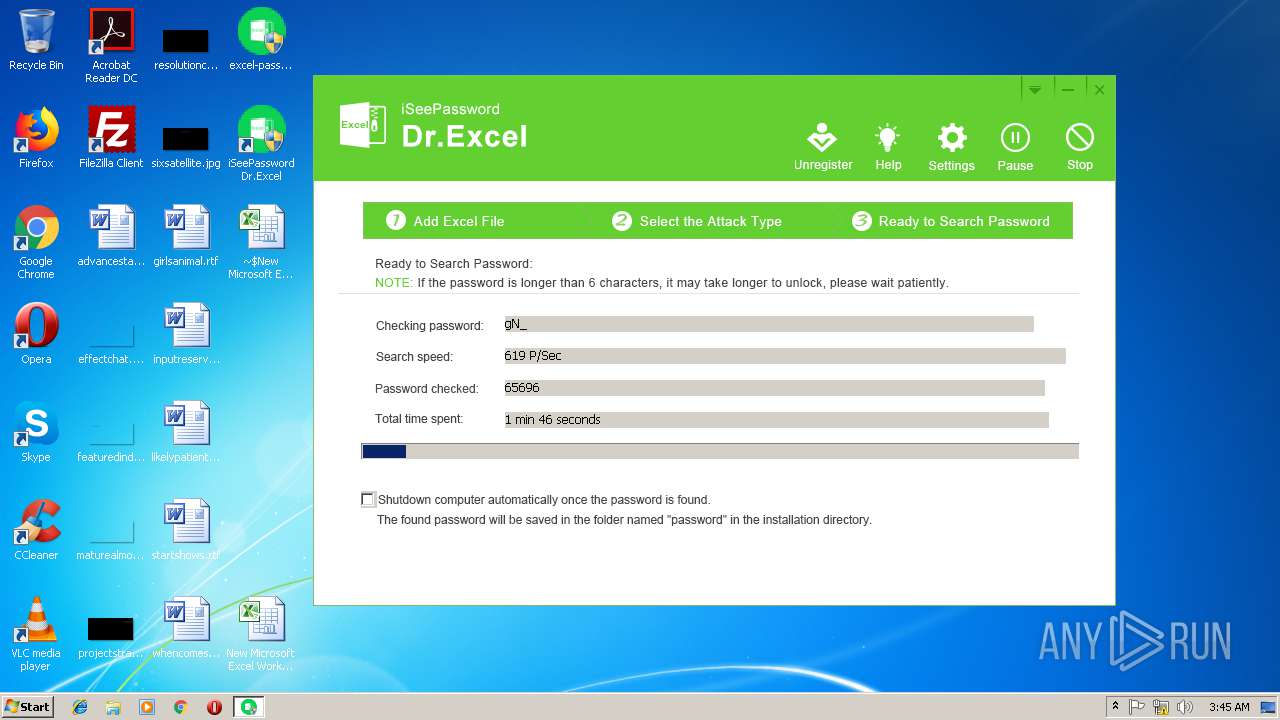Open FileZilla Client desktop shortcut

click(x=111, y=138)
